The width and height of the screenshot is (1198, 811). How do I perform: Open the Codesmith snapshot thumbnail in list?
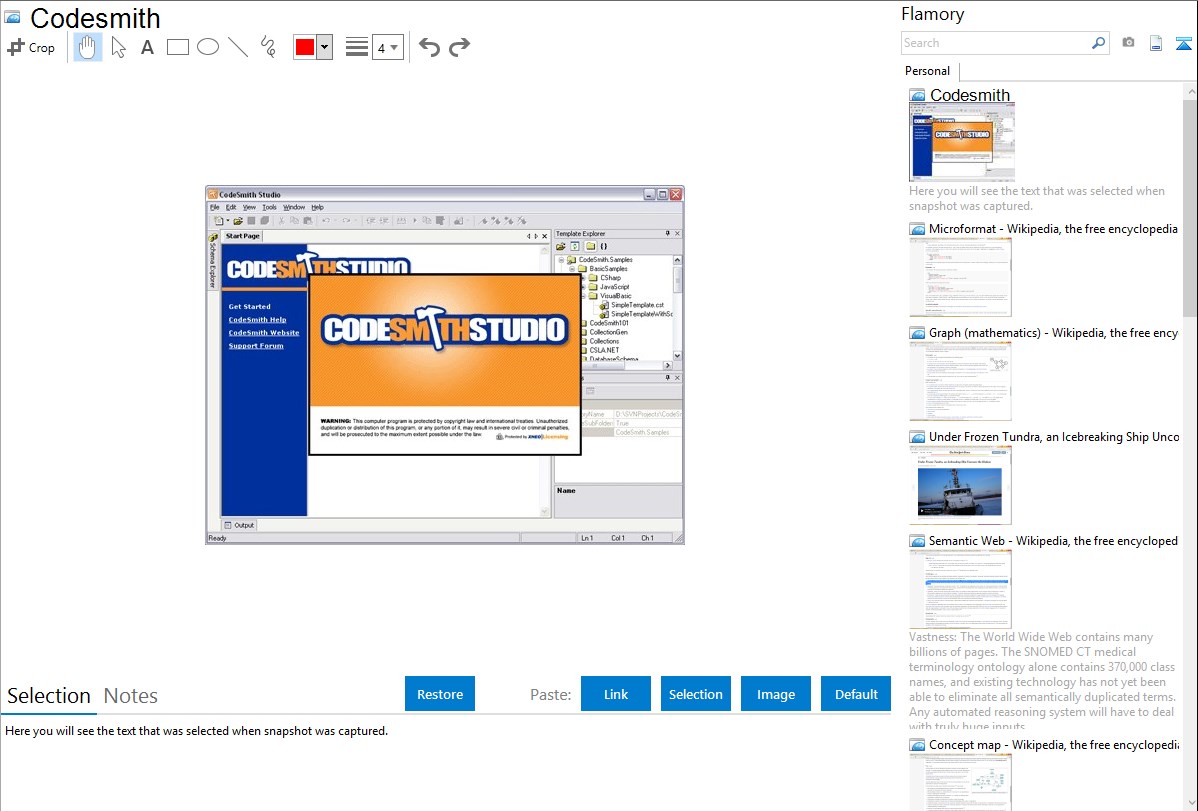961,143
